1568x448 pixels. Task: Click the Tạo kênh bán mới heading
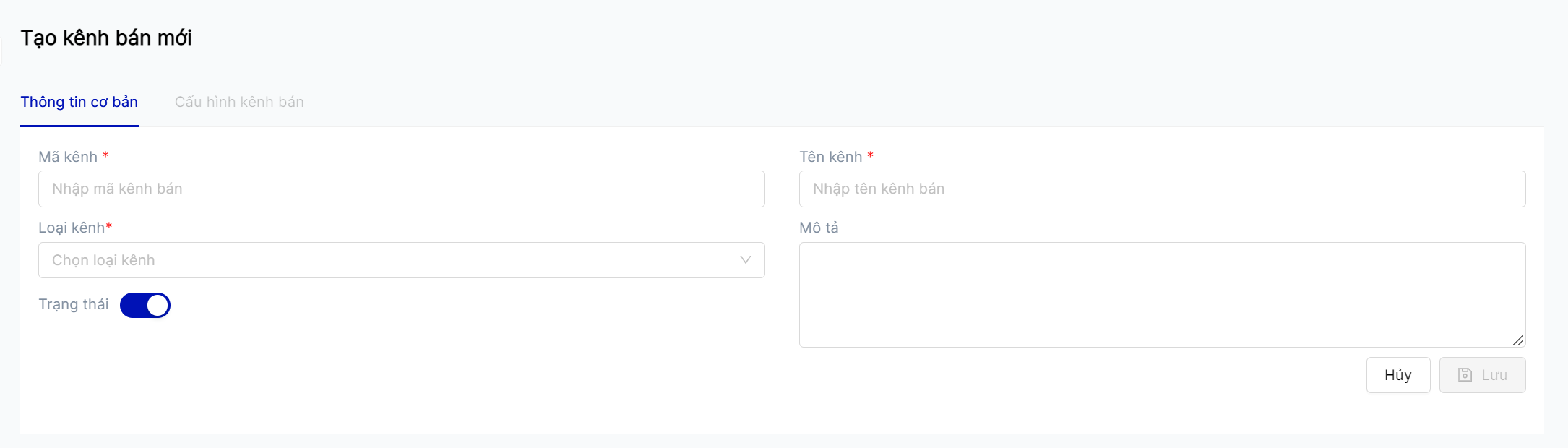106,38
